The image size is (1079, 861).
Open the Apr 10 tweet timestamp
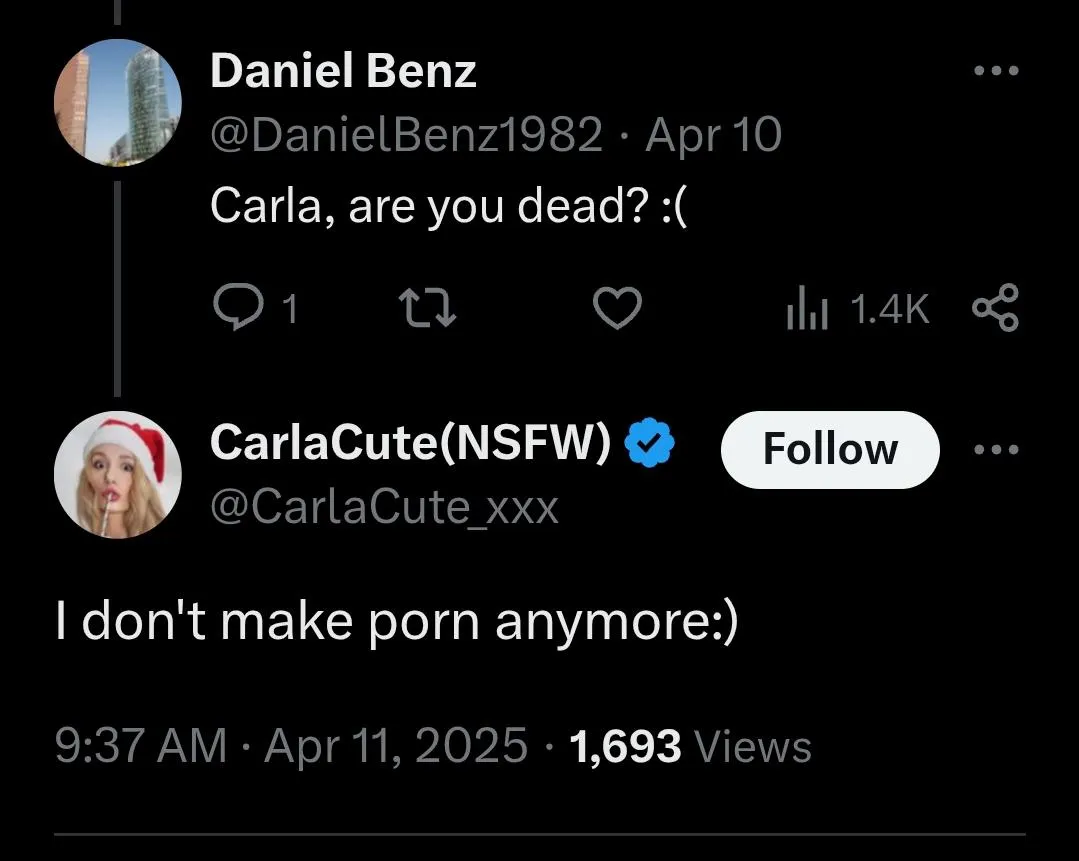(x=713, y=133)
